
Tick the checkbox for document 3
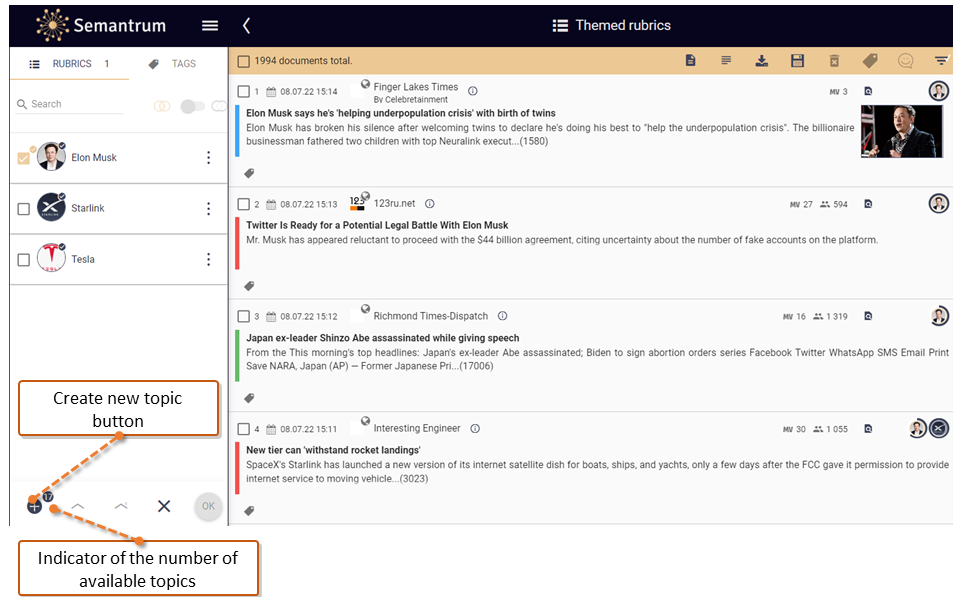pos(244,316)
